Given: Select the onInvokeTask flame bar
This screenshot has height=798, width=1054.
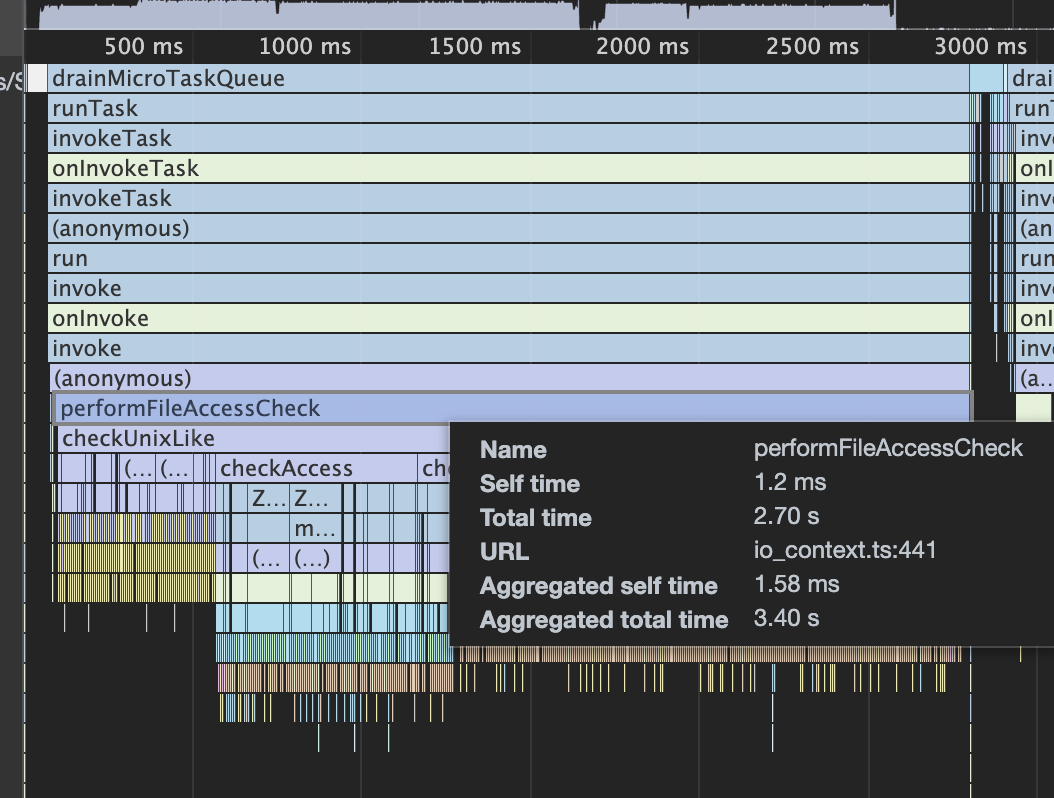Looking at the screenshot, I should click(x=508, y=168).
